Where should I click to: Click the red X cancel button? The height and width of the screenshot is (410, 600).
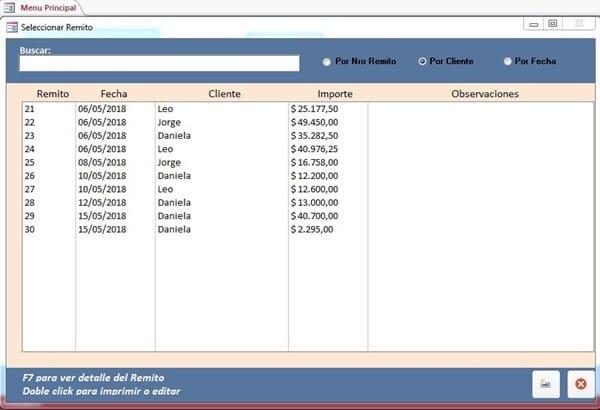[578, 383]
